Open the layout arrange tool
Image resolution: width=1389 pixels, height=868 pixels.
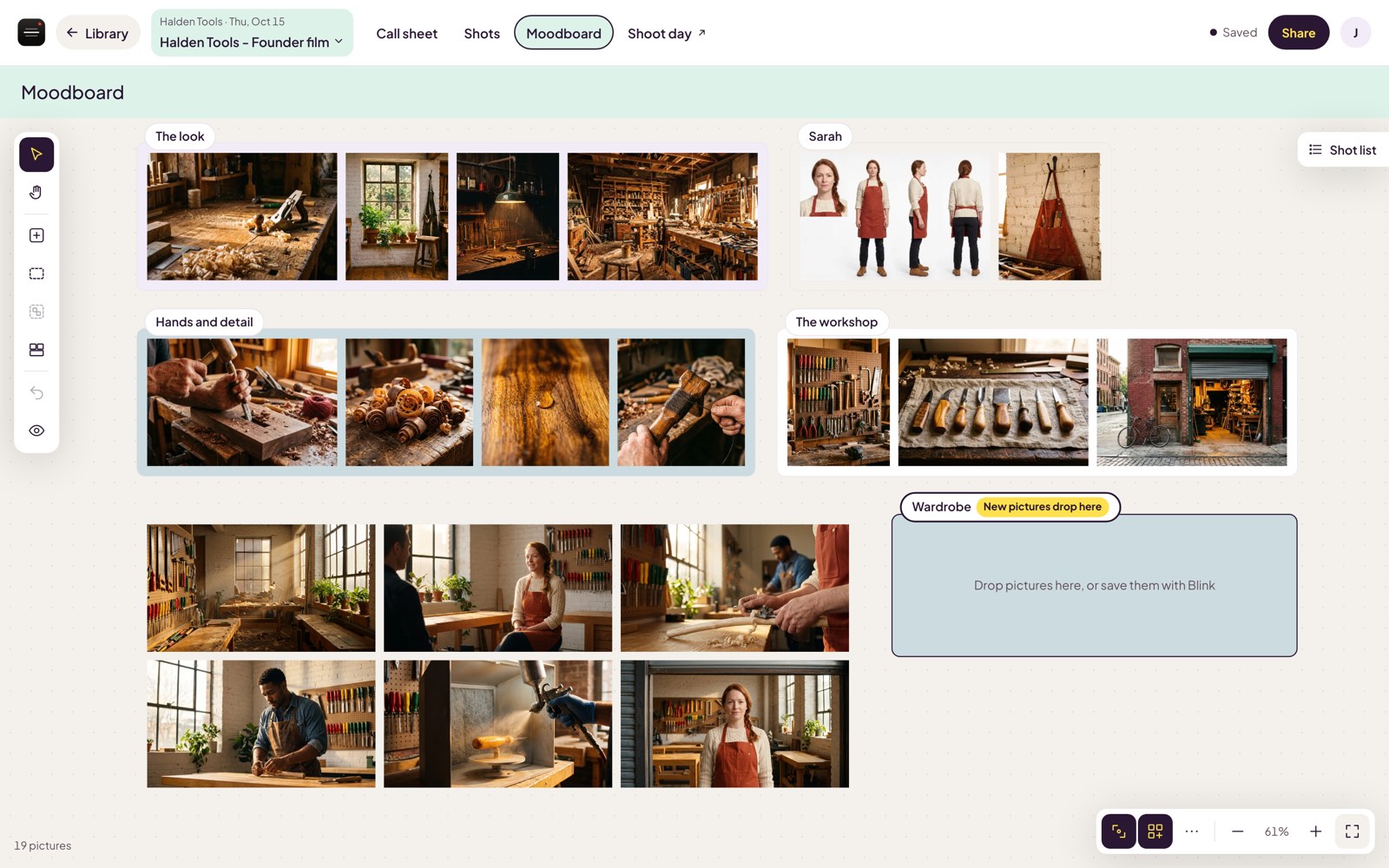click(x=36, y=350)
